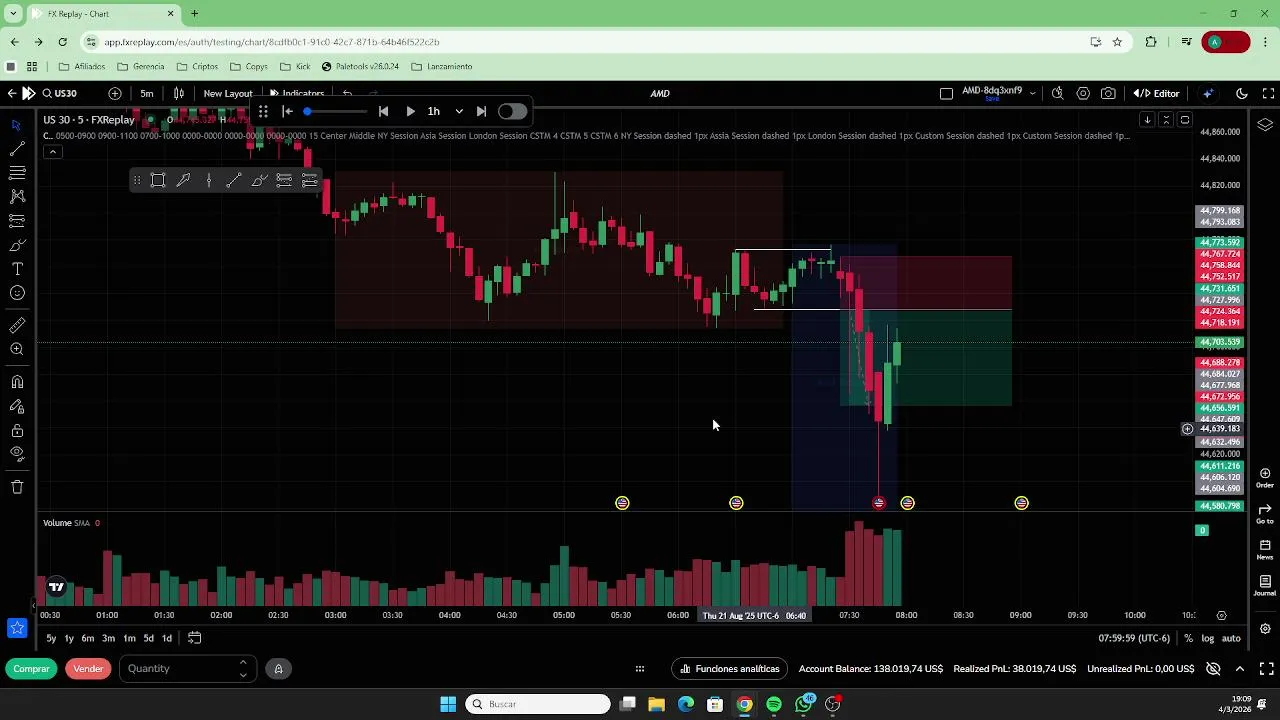Open the 5m timeframe selector
1280x720 pixels.
pos(147,93)
